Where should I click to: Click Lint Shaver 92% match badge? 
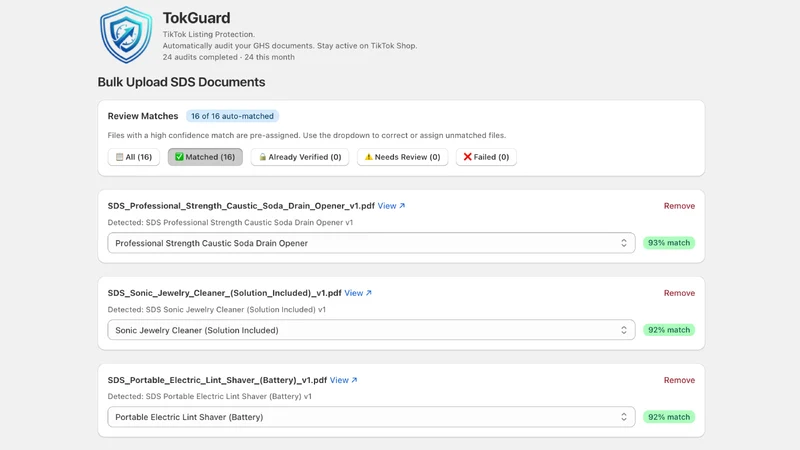pos(669,417)
